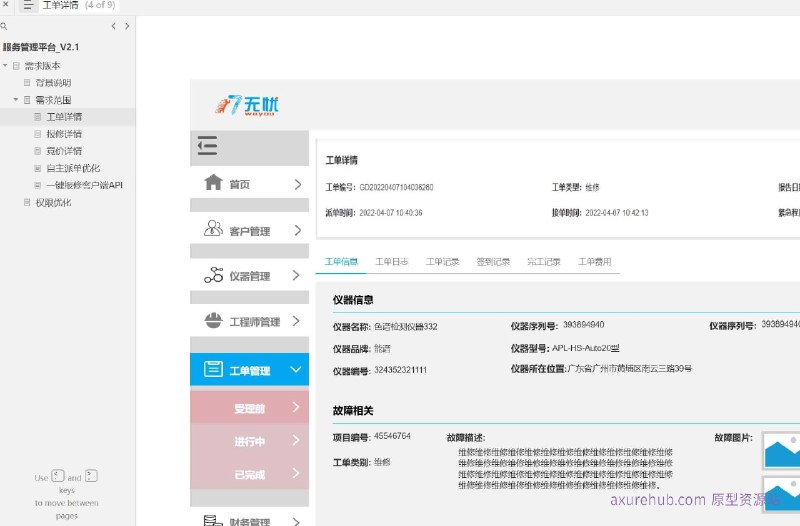This screenshot has width=800, height=526.
Task: Click the 工单管理 list icon
Action: [213, 368]
